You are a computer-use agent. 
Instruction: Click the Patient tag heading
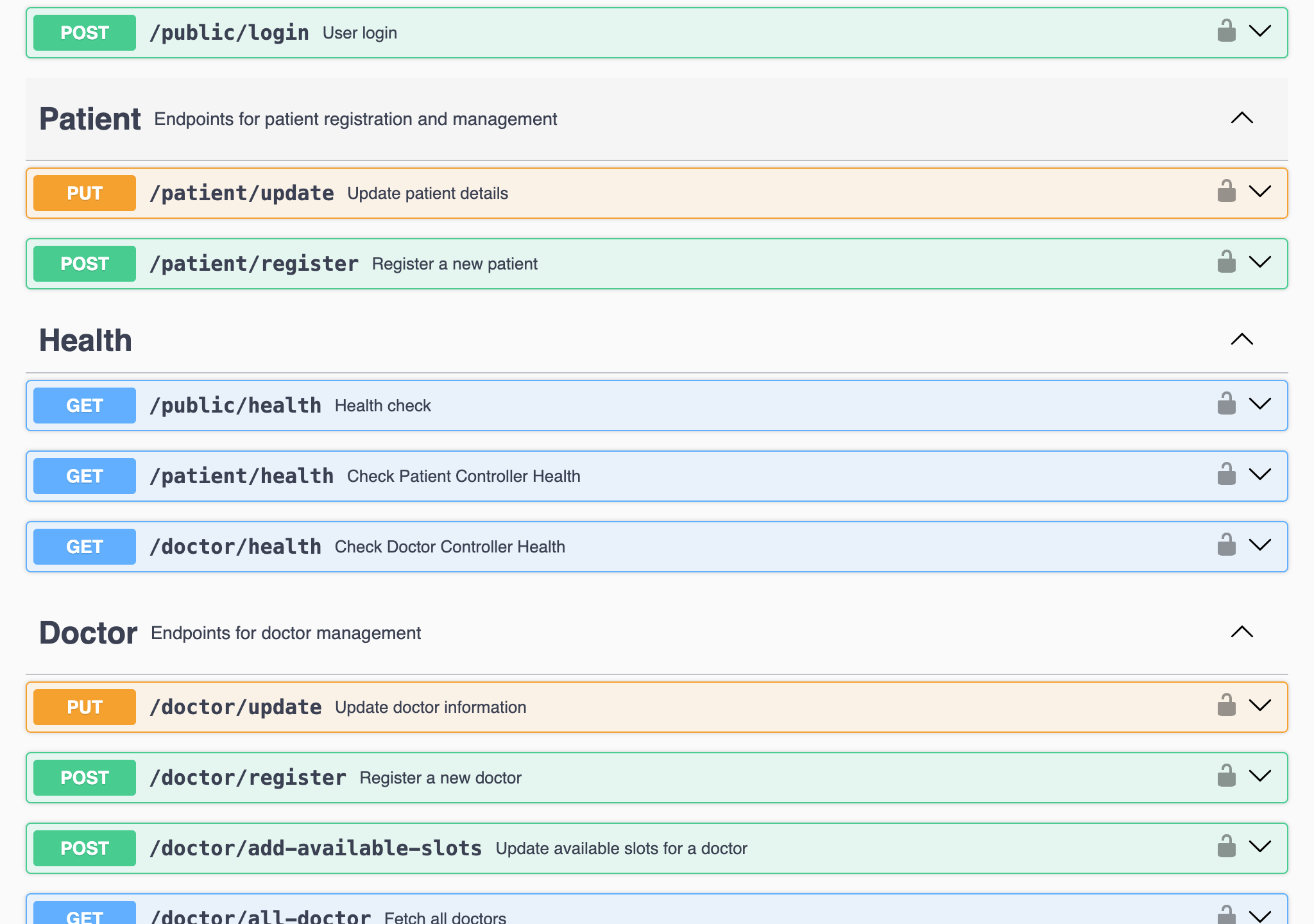(x=90, y=119)
